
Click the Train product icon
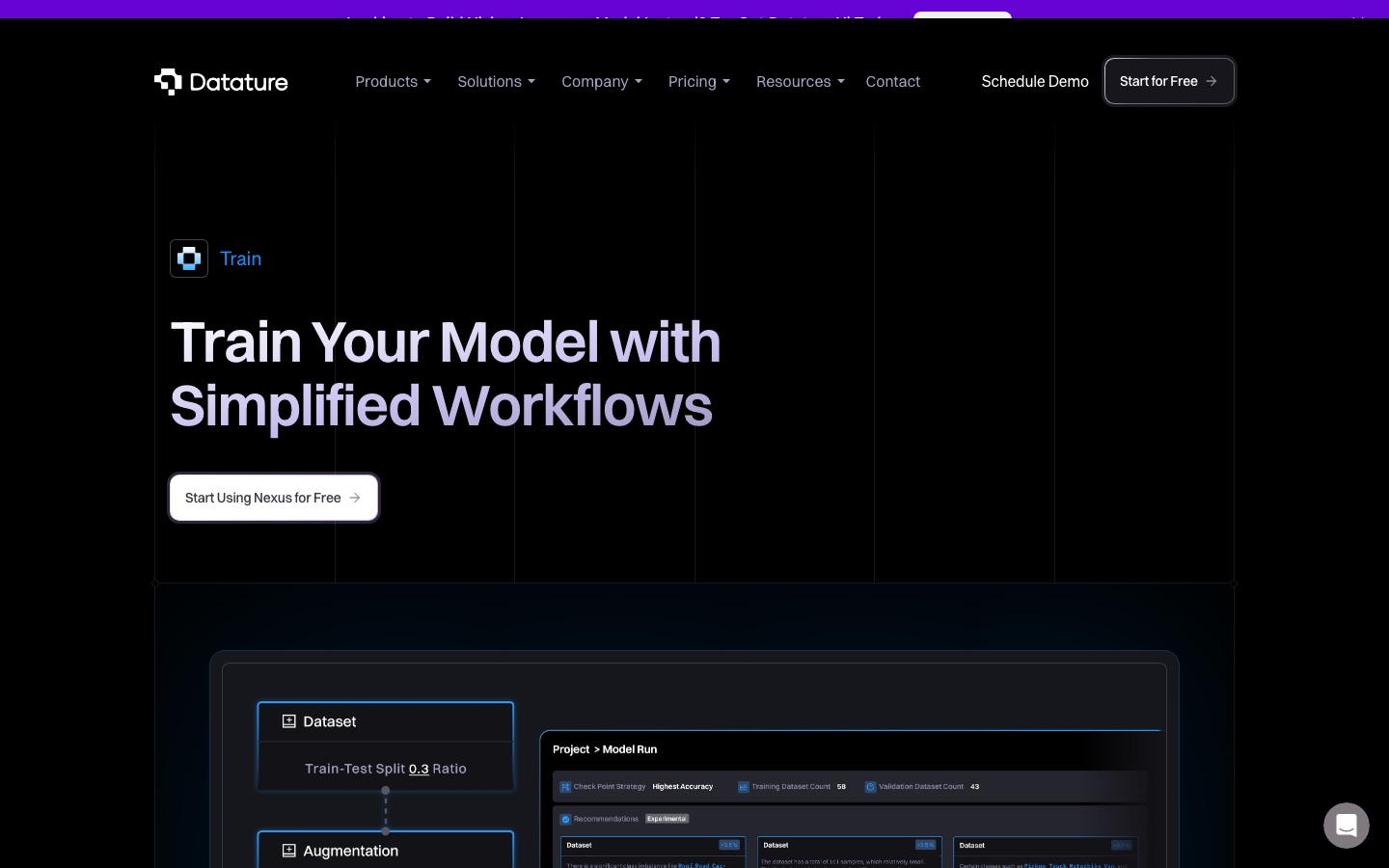pyautogui.click(x=189, y=258)
